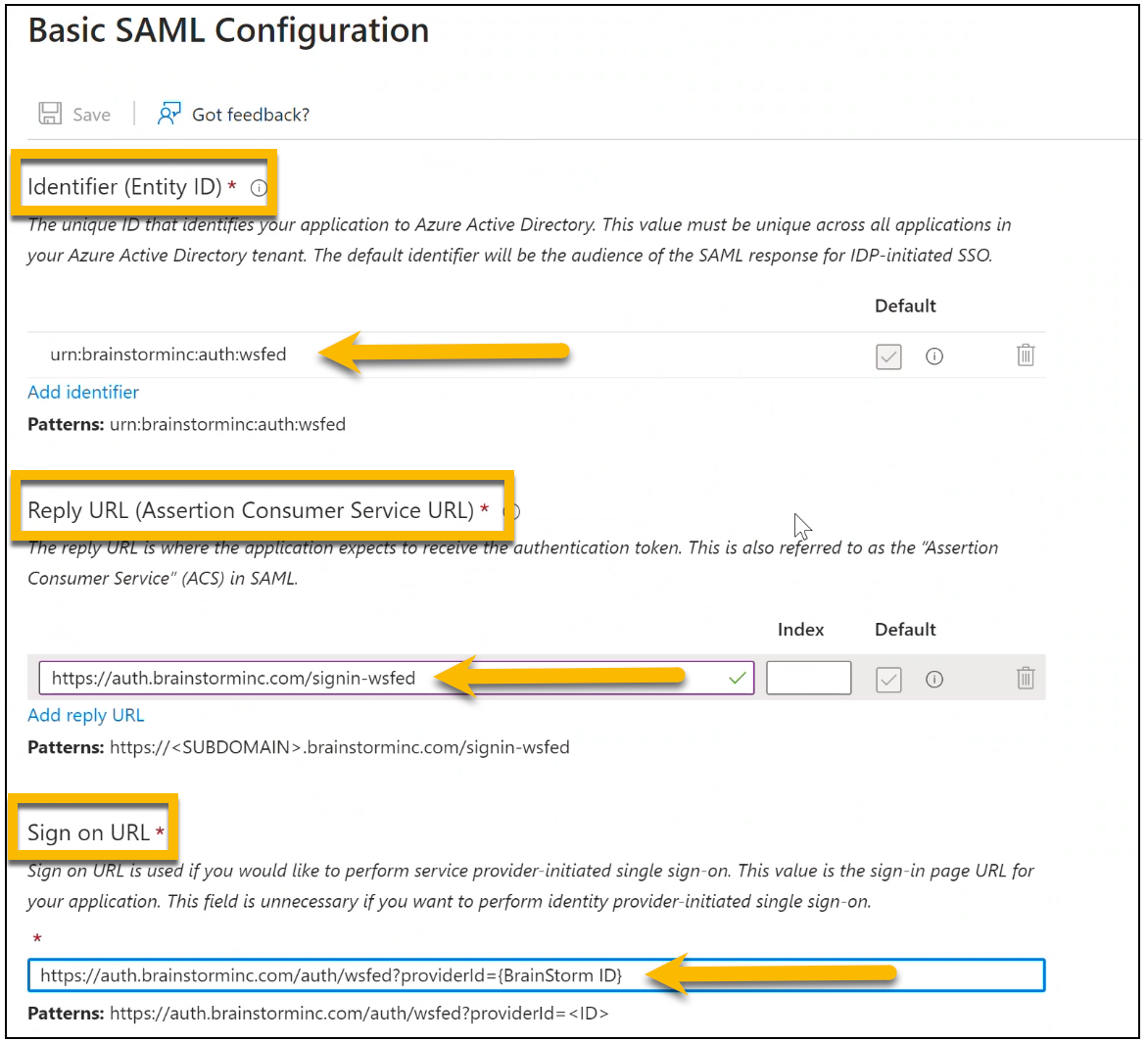This screenshot has height=1042, width=1148.
Task: Delete the urn:brainstorminc:auth:wsfed identifier via trash icon
Action: [x=1025, y=355]
